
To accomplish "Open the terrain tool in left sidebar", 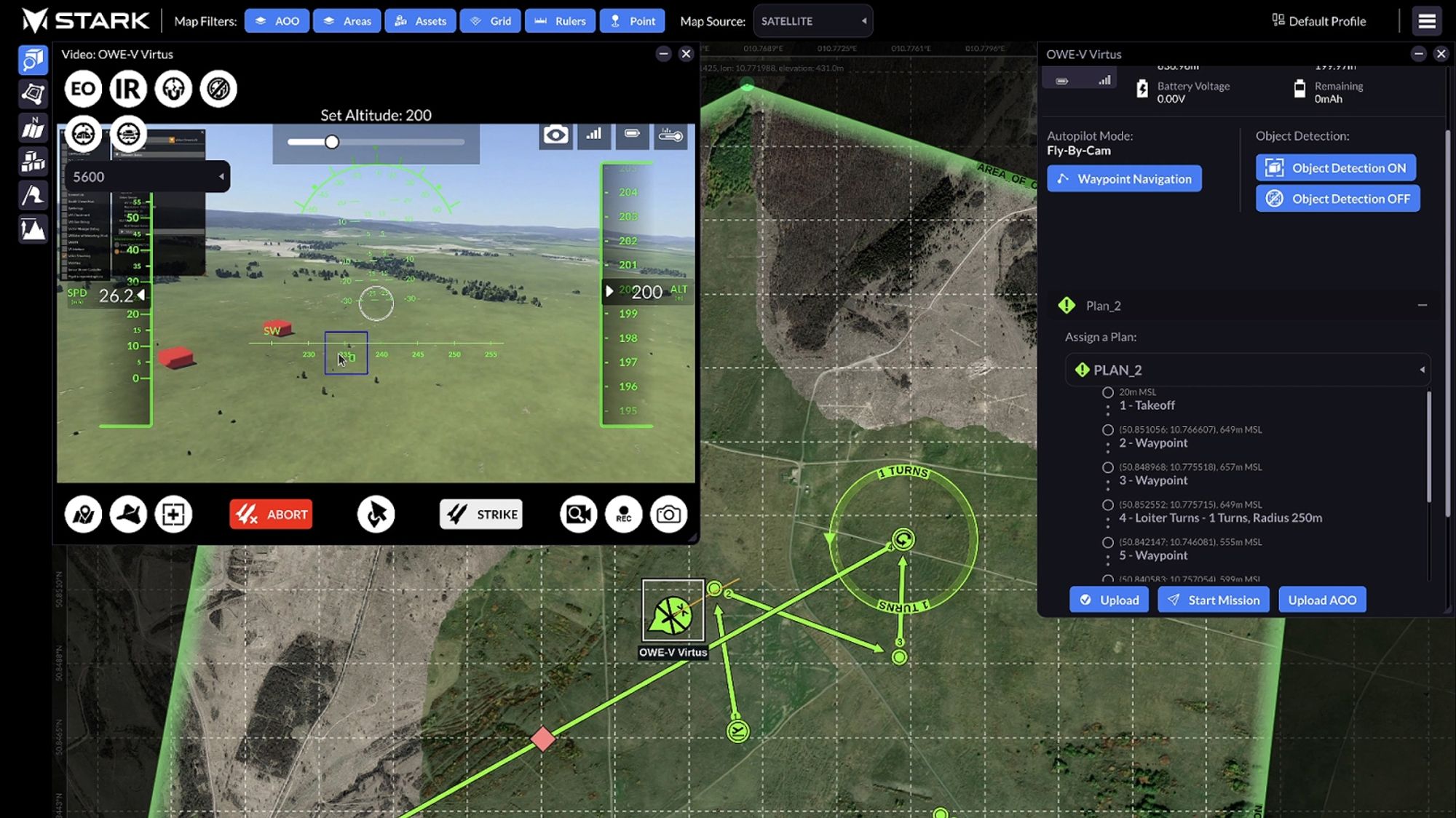I will coord(33,230).
